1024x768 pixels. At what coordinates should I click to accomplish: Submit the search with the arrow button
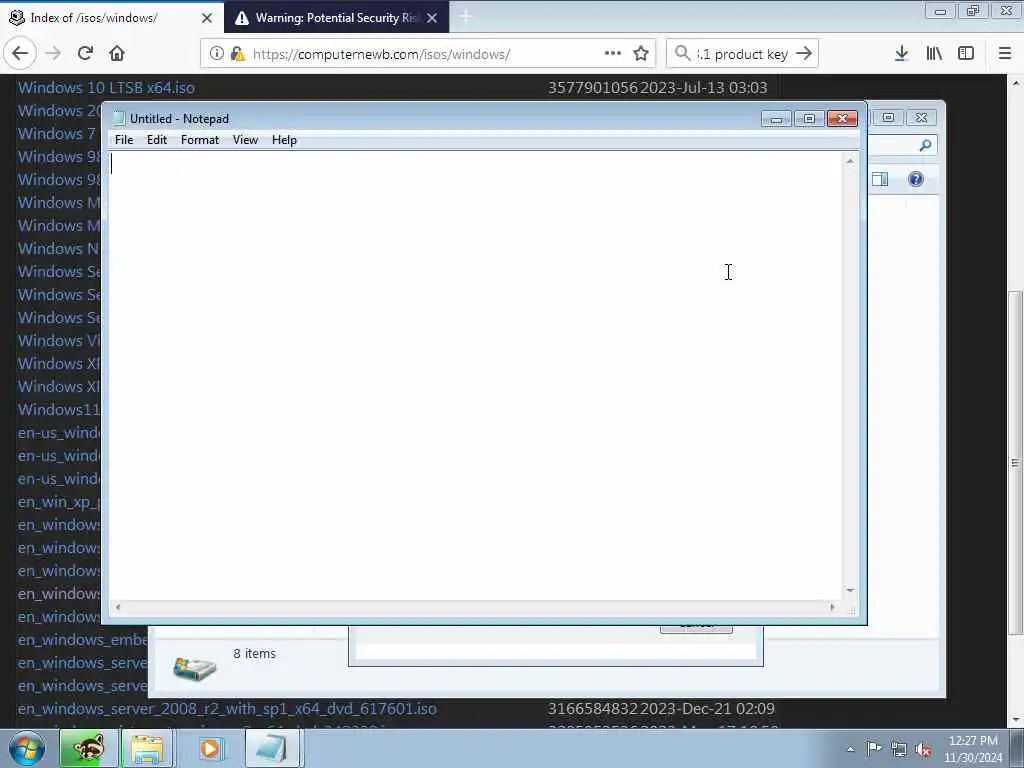click(x=805, y=54)
